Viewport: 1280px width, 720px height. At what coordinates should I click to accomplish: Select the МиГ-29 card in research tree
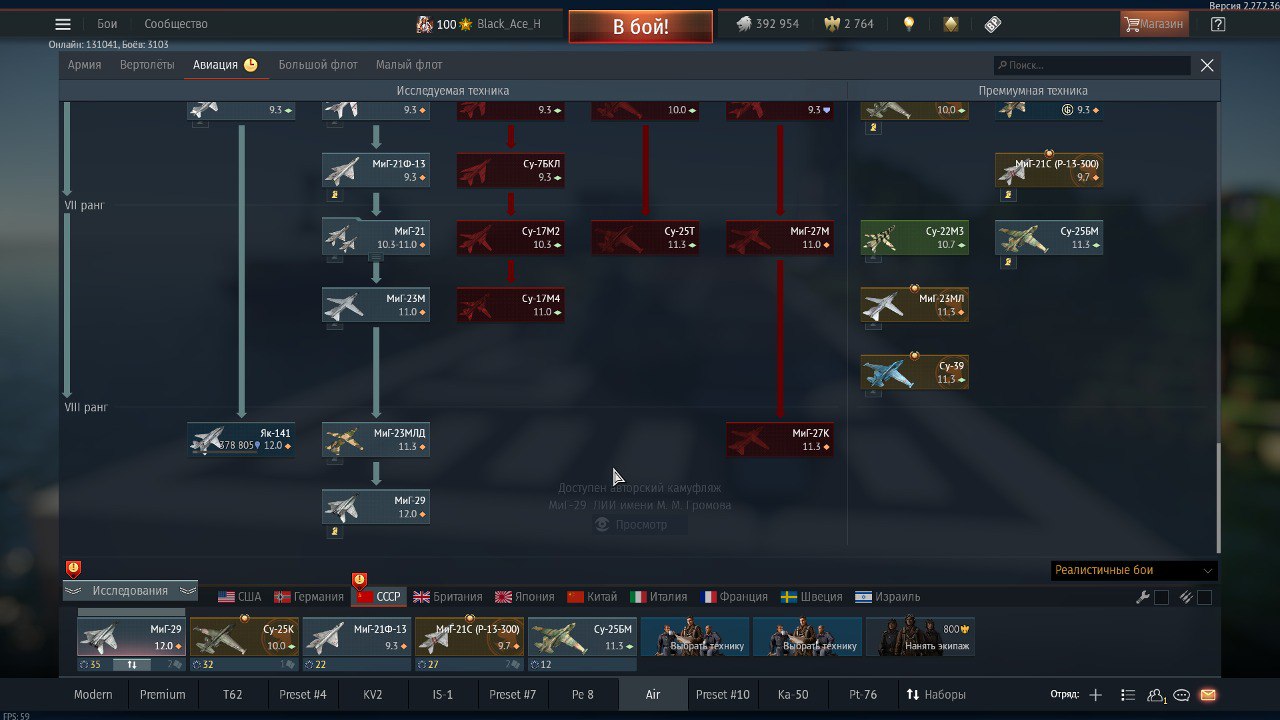[x=376, y=507]
